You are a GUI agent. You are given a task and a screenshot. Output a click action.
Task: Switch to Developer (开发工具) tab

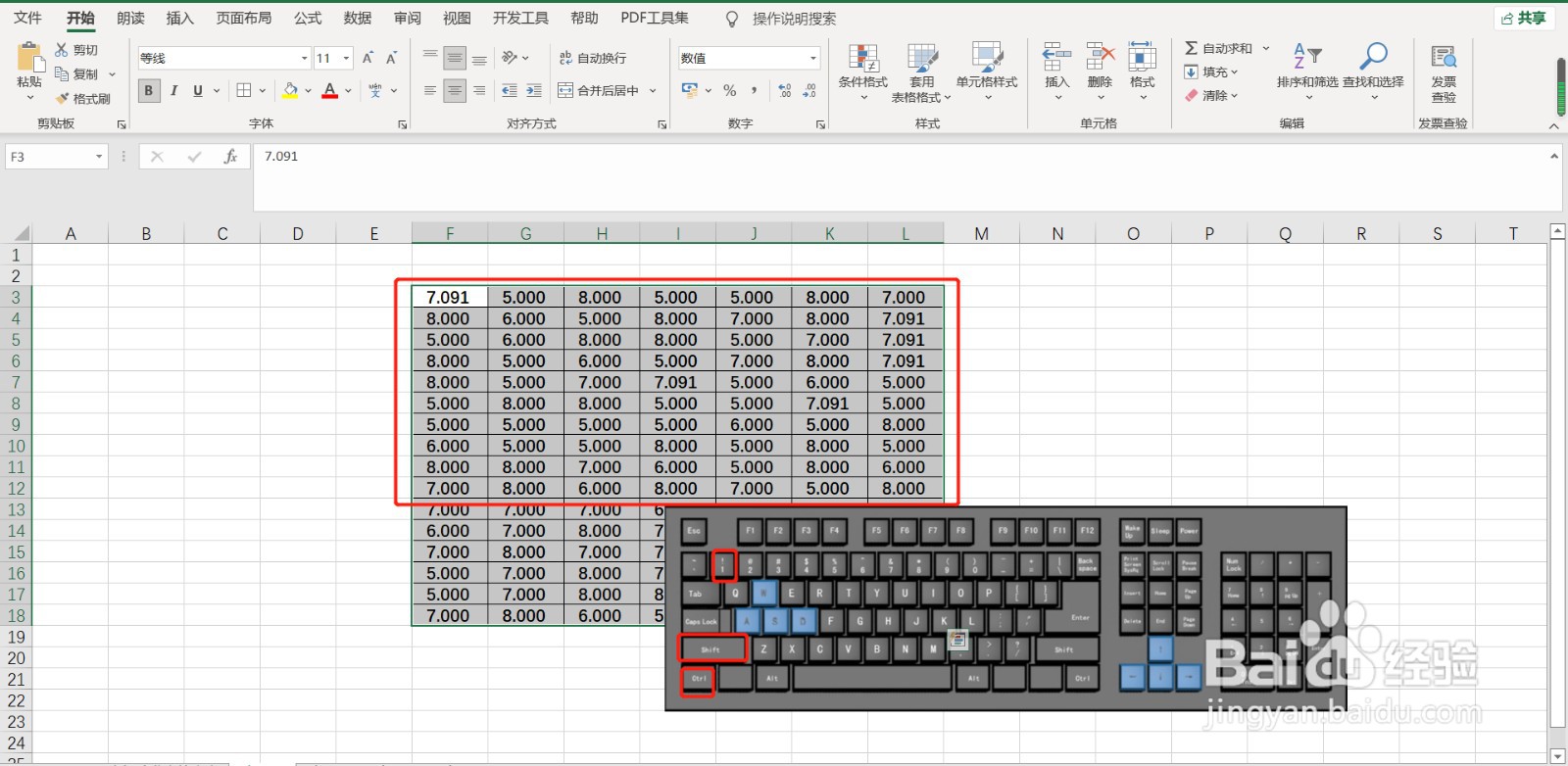click(x=520, y=18)
